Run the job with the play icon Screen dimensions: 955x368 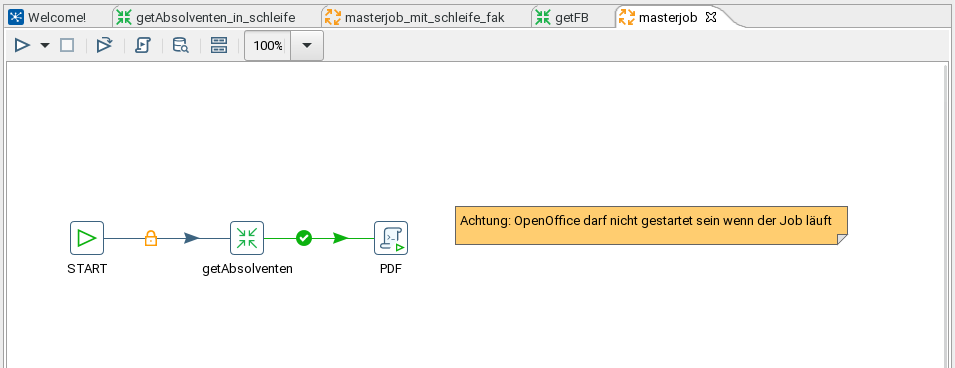click(23, 46)
